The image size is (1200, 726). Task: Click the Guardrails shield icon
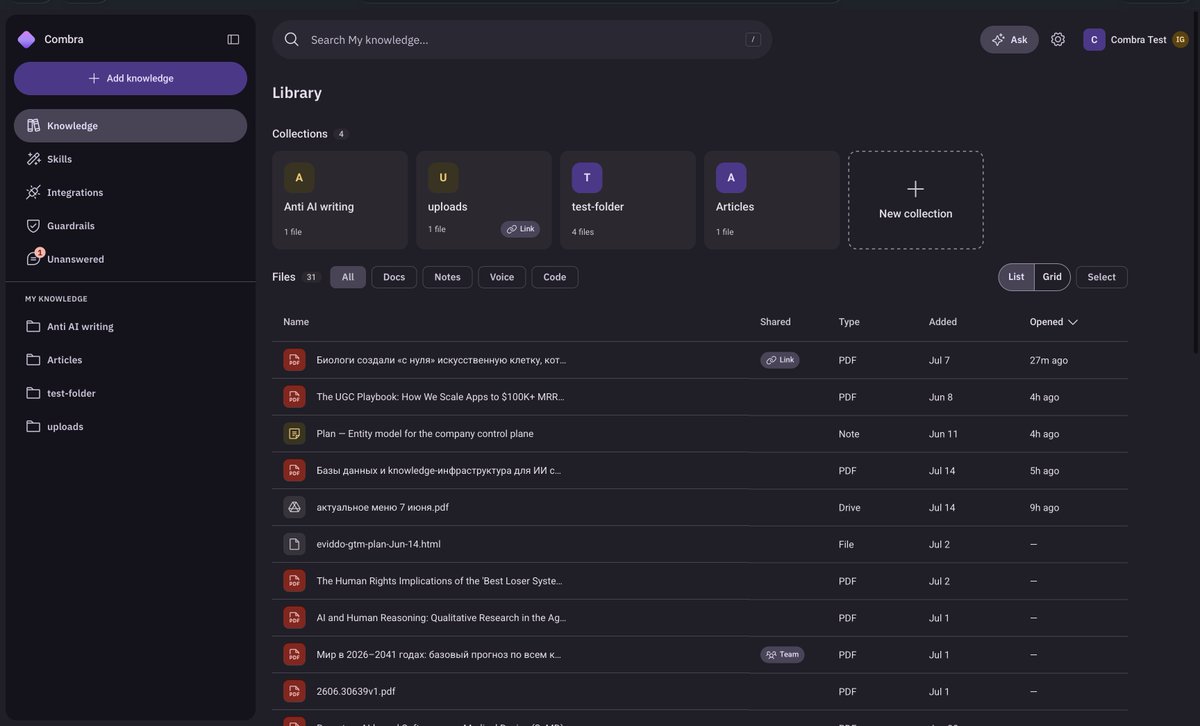(33, 226)
